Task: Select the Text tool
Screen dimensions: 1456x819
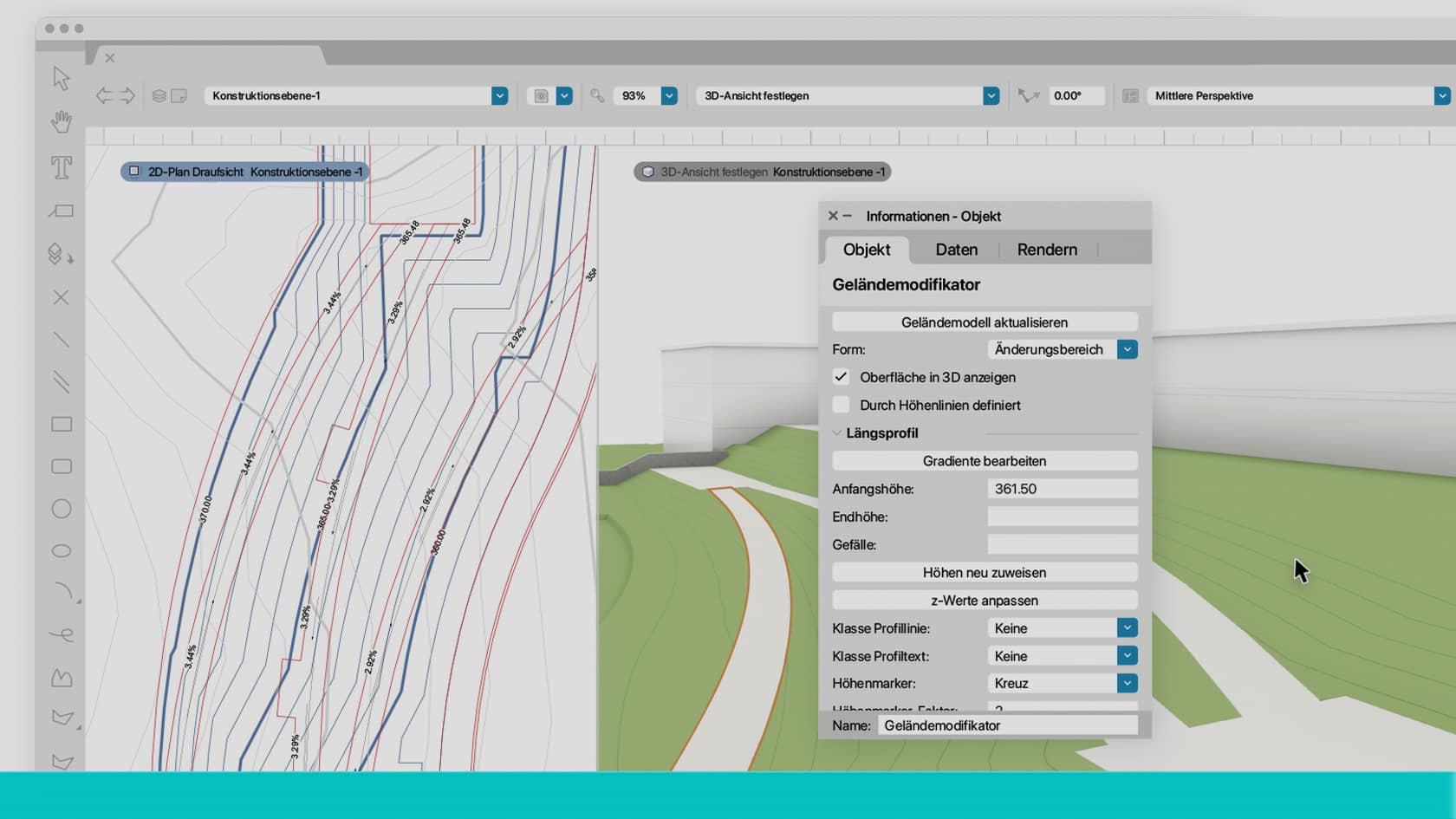Action: pos(60,169)
